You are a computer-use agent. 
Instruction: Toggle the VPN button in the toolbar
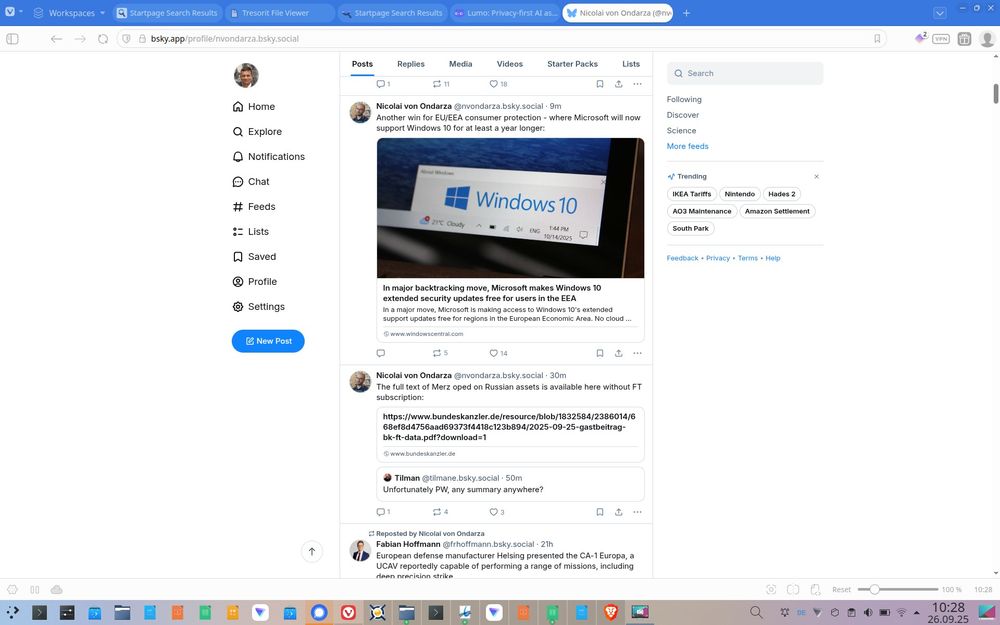pyautogui.click(x=941, y=39)
